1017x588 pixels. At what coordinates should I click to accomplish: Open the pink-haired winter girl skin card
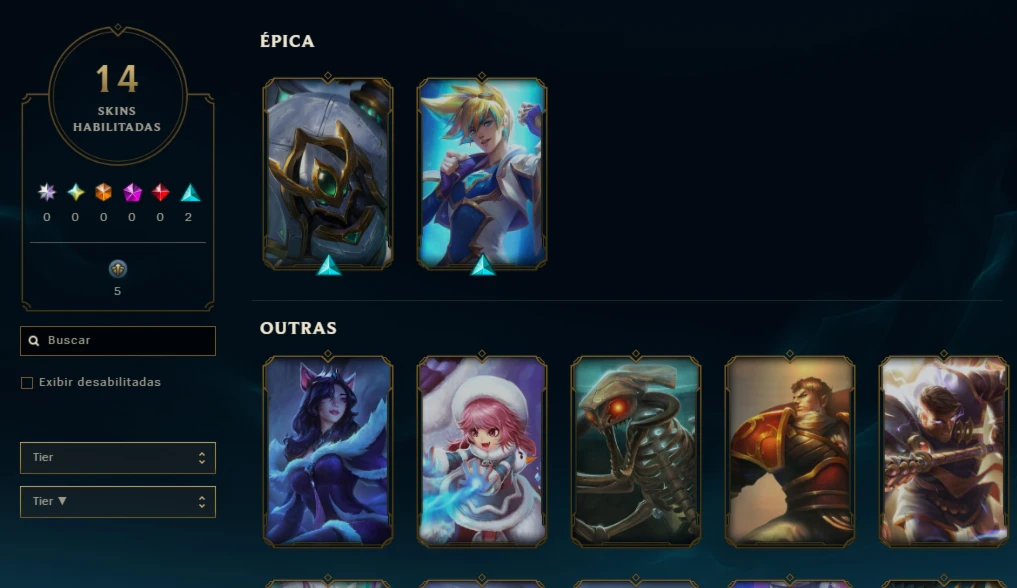click(x=482, y=451)
